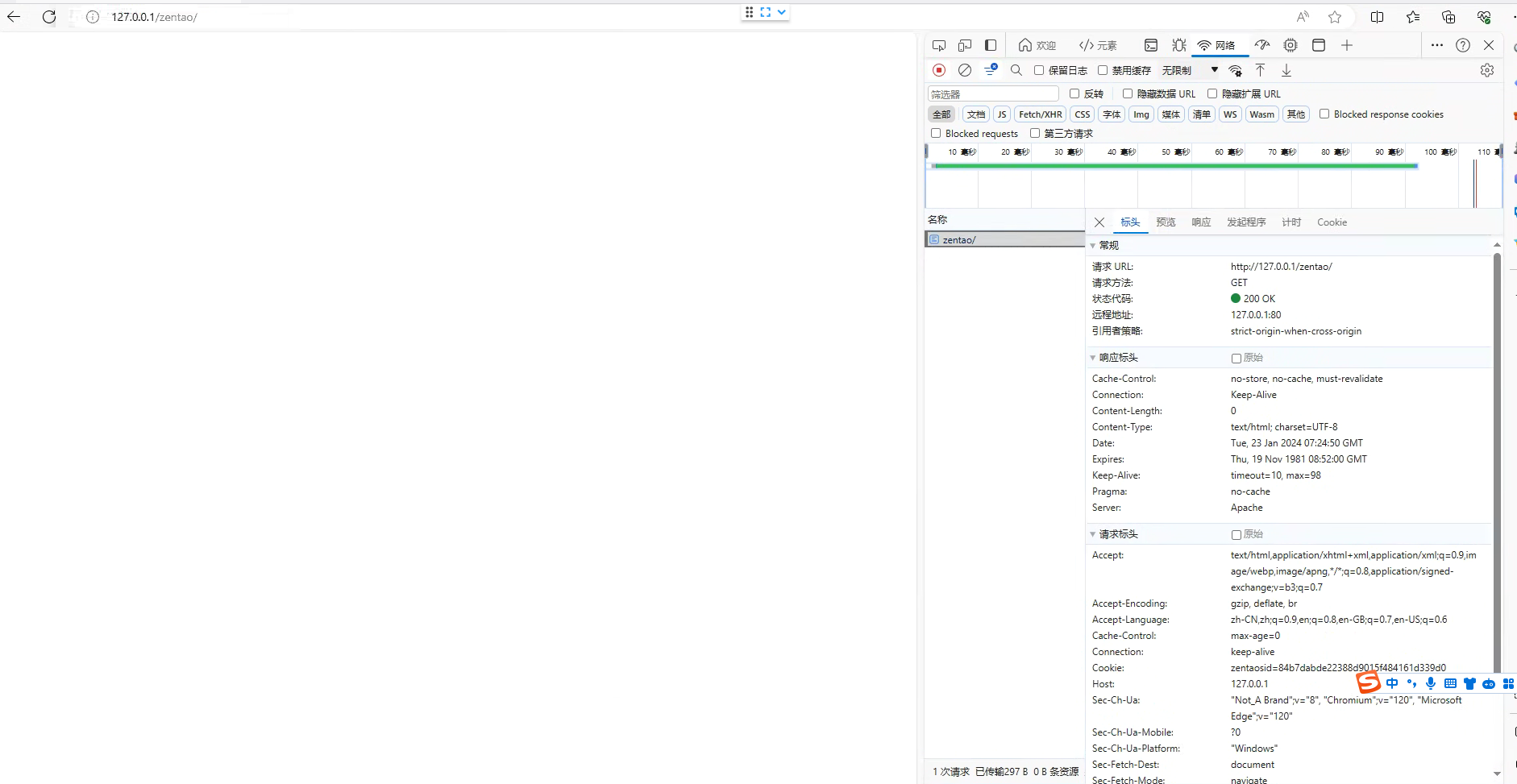Viewport: 1517px width, 784px height.
Task: Collapse the 响应标头 section
Action: pos(1094,357)
